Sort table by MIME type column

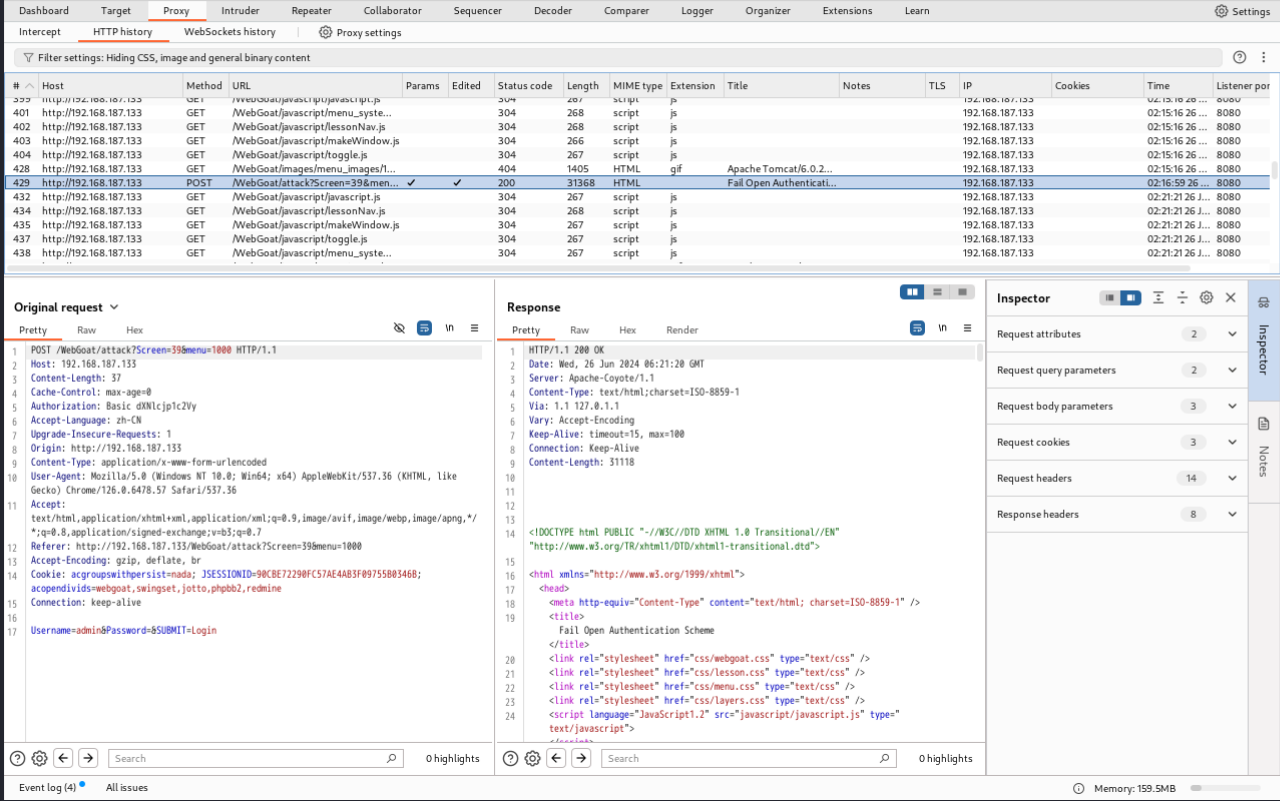pos(638,86)
